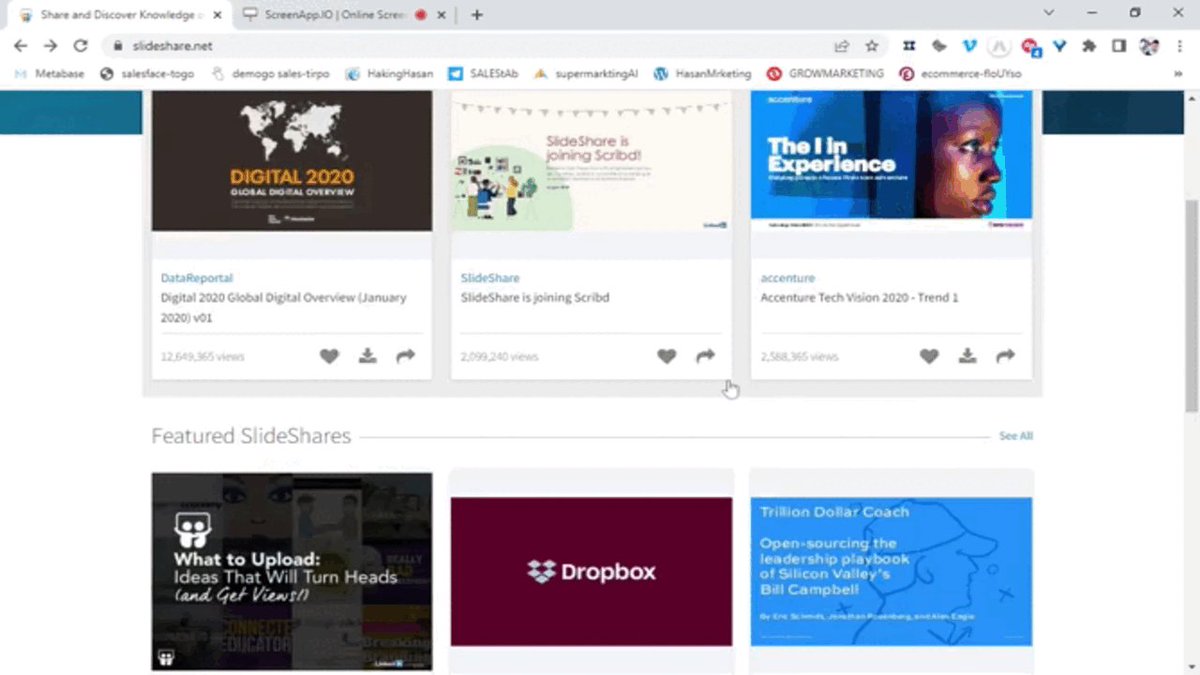Show more bookmarks with the double chevron
Image resolution: width=1200 pixels, height=675 pixels.
tap(1178, 73)
